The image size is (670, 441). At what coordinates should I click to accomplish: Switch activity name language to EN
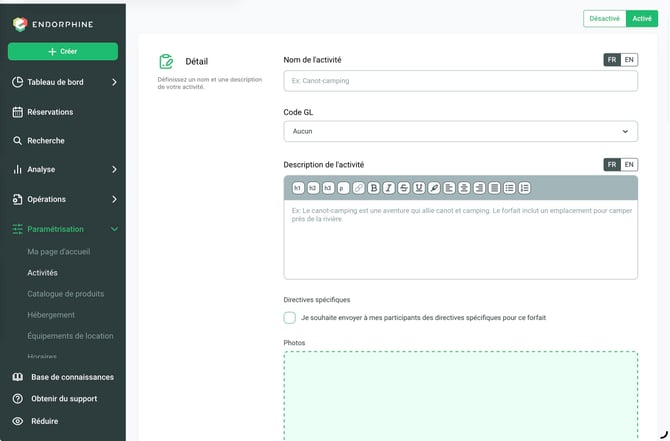tap(629, 60)
